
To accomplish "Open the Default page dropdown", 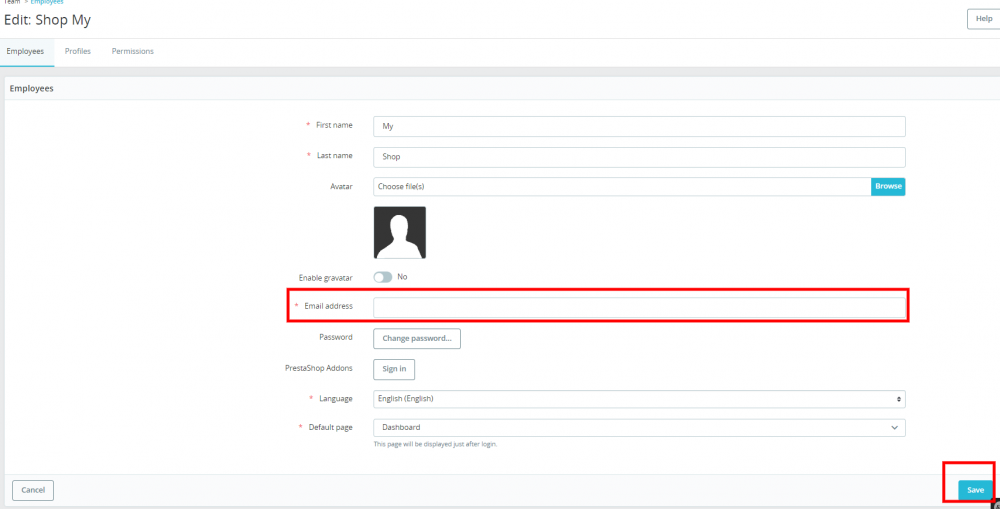I will tap(639, 427).
